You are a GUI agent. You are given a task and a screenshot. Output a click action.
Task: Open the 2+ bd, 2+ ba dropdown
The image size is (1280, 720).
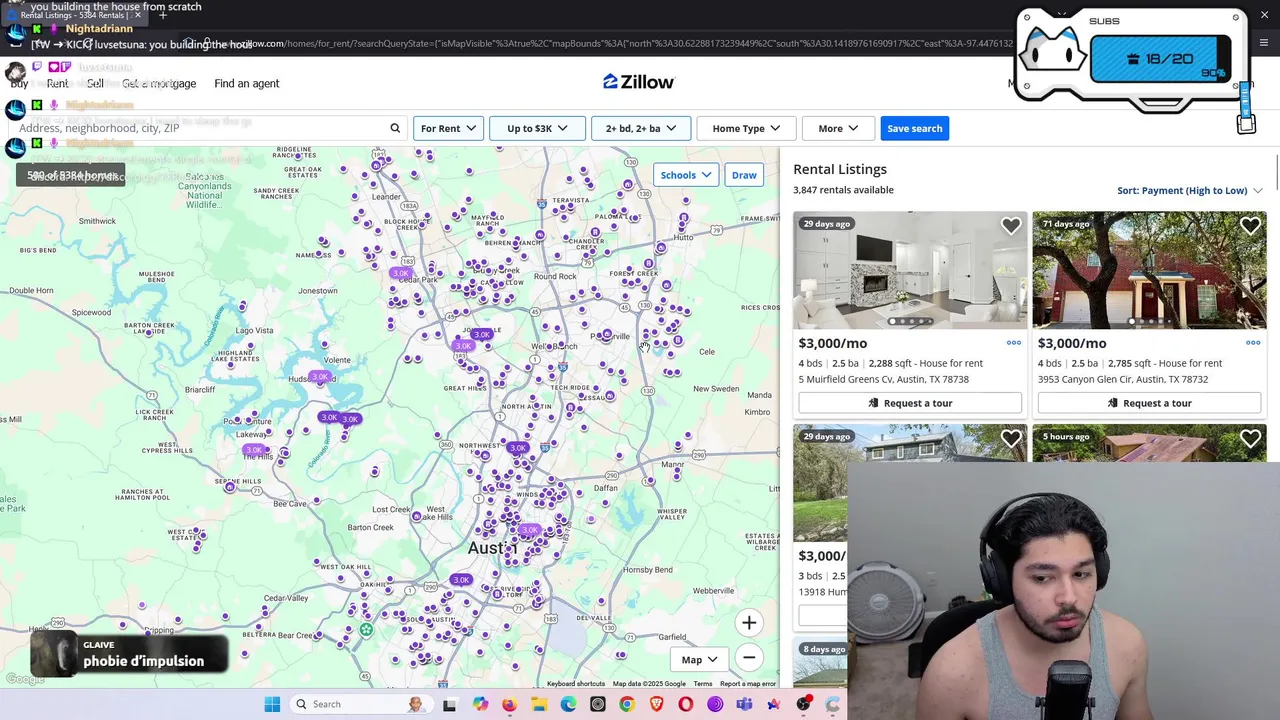641,128
